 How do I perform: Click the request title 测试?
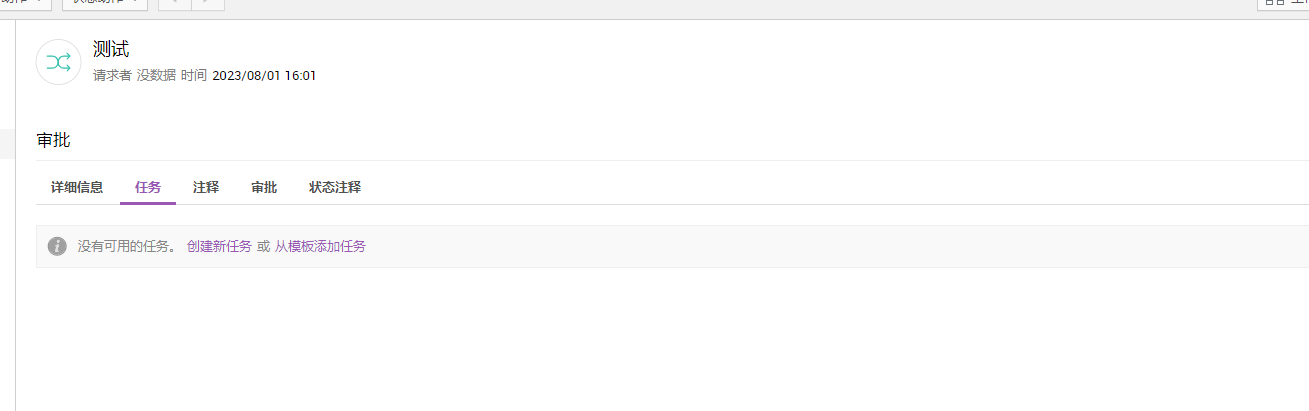(x=111, y=50)
